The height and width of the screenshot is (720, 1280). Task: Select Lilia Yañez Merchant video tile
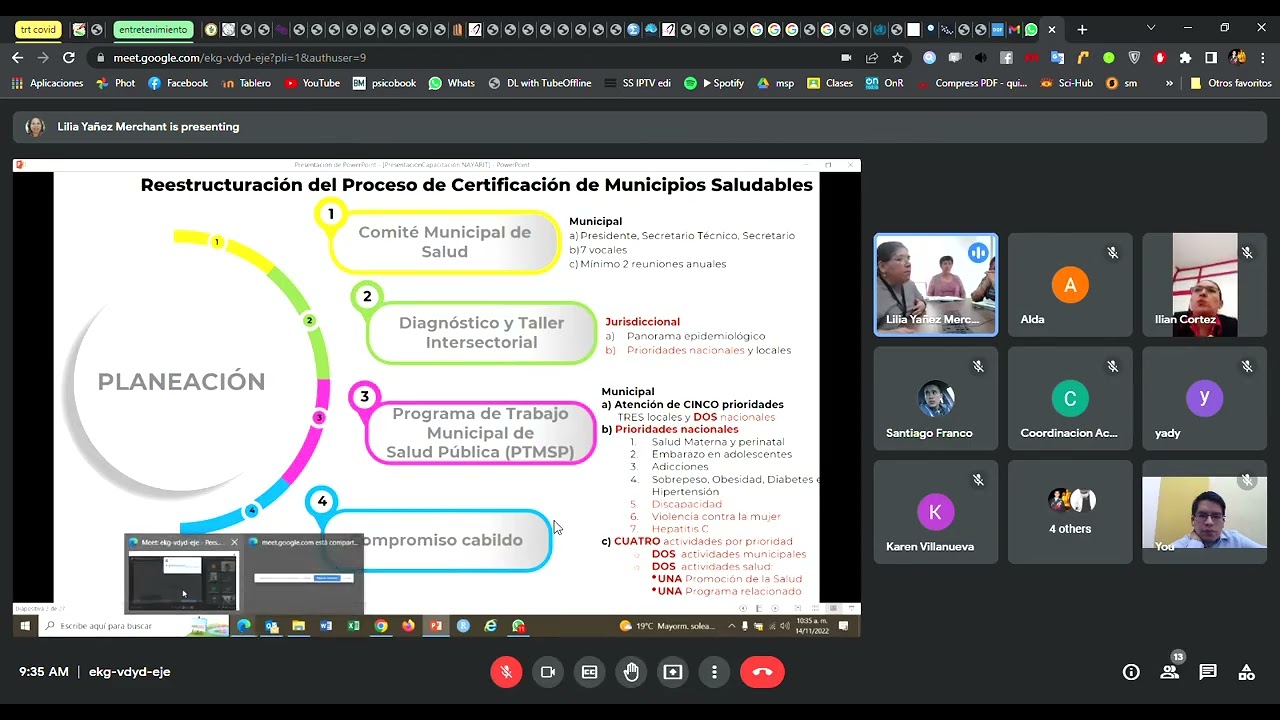(936, 285)
